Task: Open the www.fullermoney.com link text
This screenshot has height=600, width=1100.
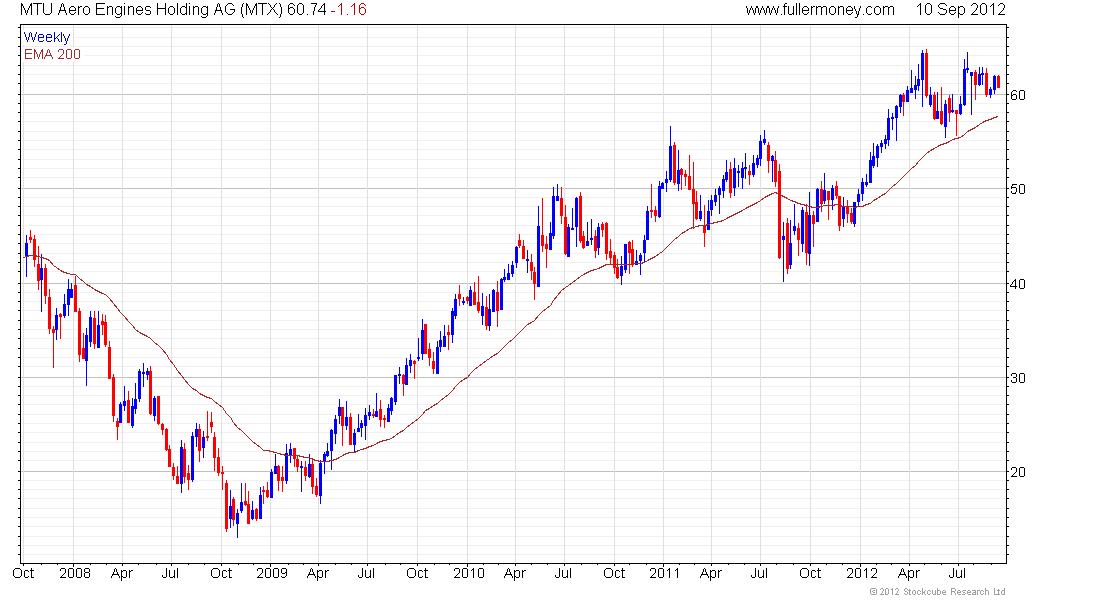Action: (820, 10)
